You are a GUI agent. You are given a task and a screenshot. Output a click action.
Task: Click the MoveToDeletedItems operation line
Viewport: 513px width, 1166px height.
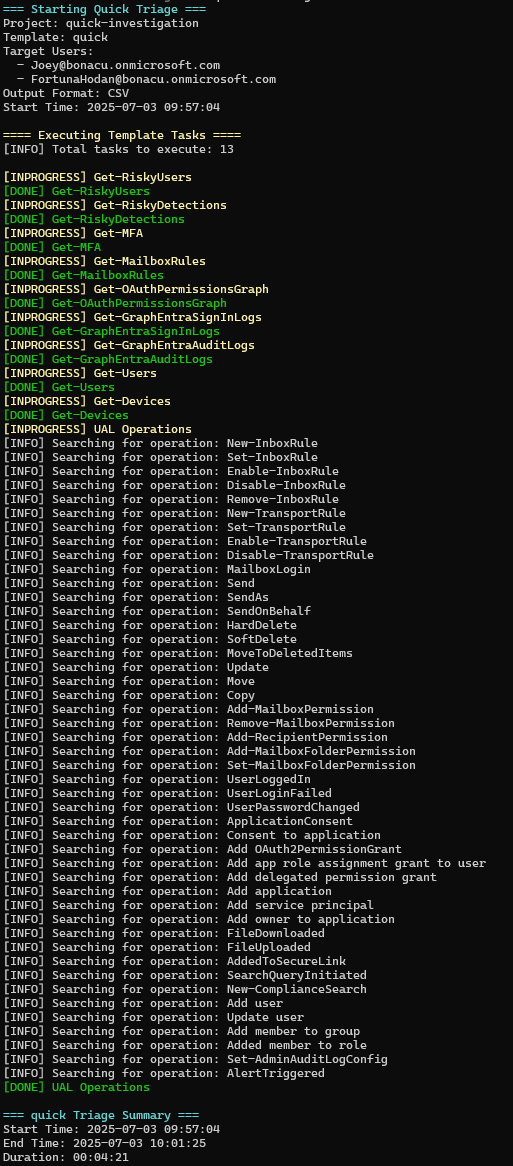(178, 654)
